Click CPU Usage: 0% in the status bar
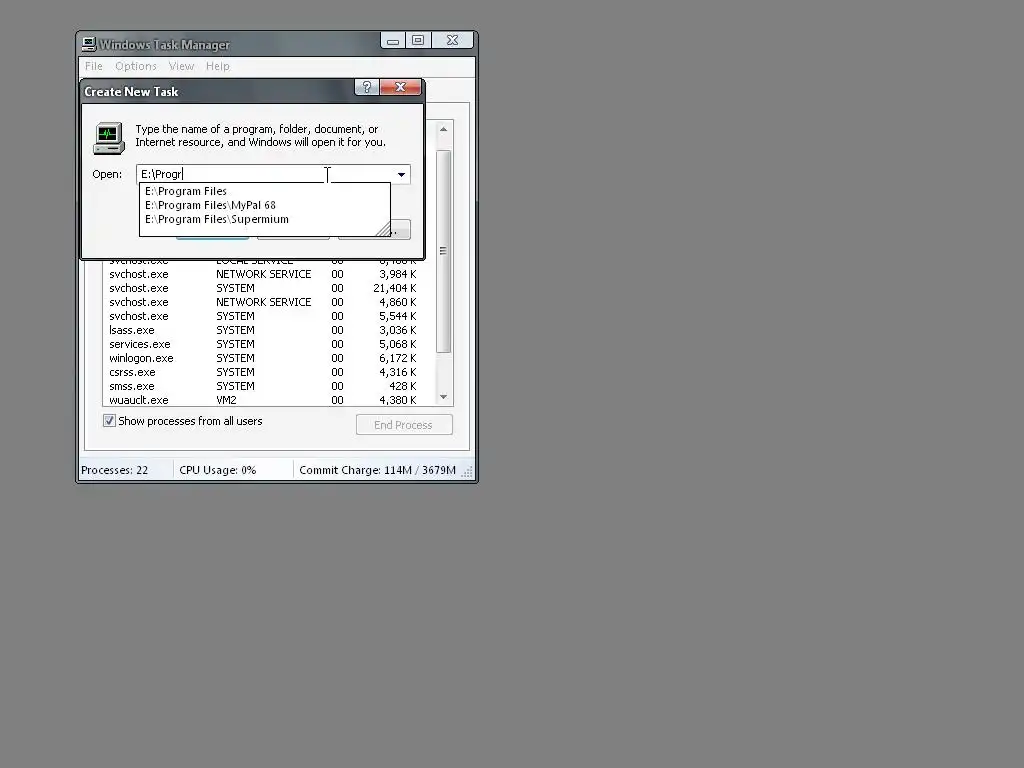 pos(218,470)
